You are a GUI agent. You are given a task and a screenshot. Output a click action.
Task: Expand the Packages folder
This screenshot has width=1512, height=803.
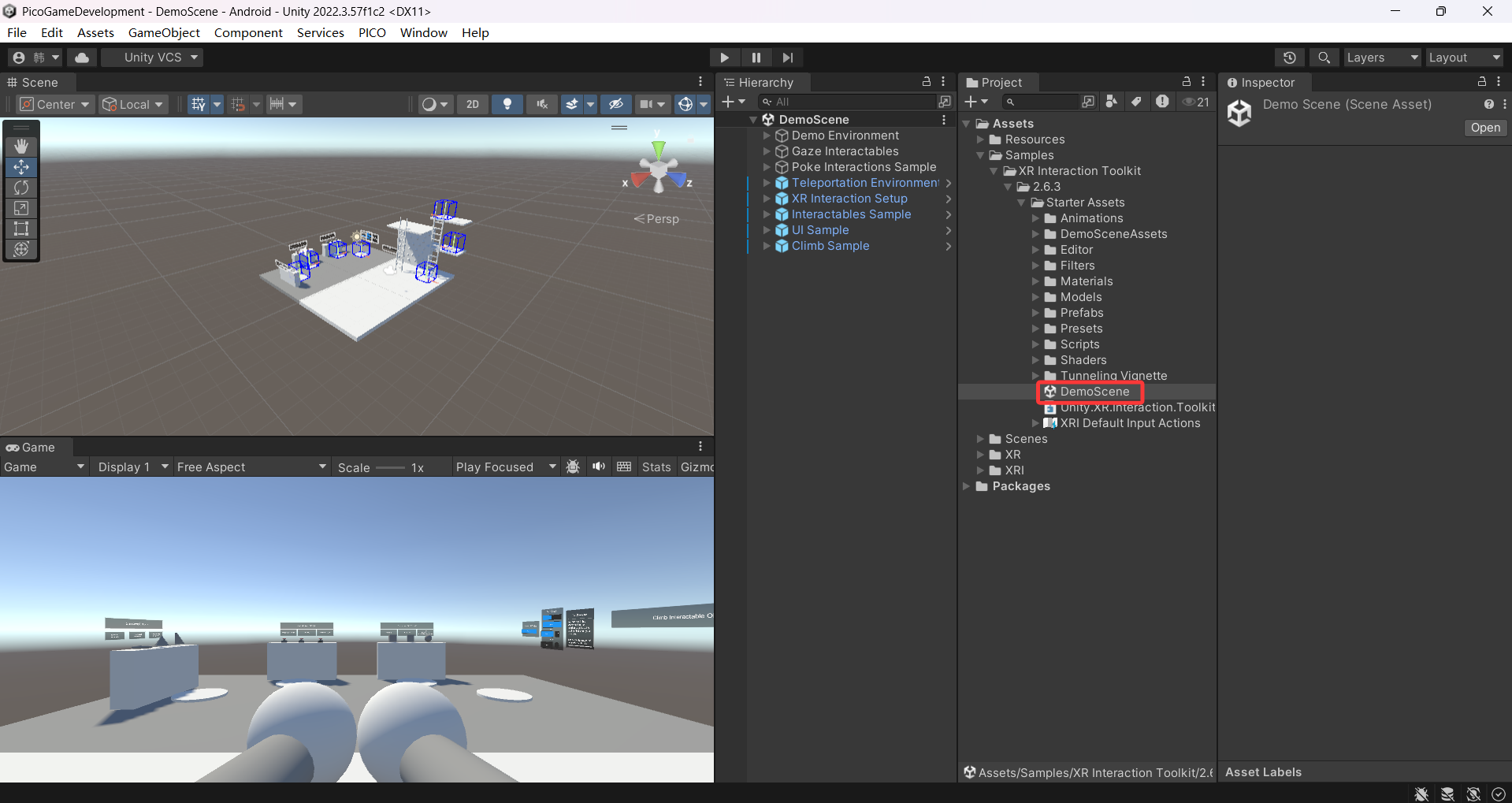[x=967, y=486]
